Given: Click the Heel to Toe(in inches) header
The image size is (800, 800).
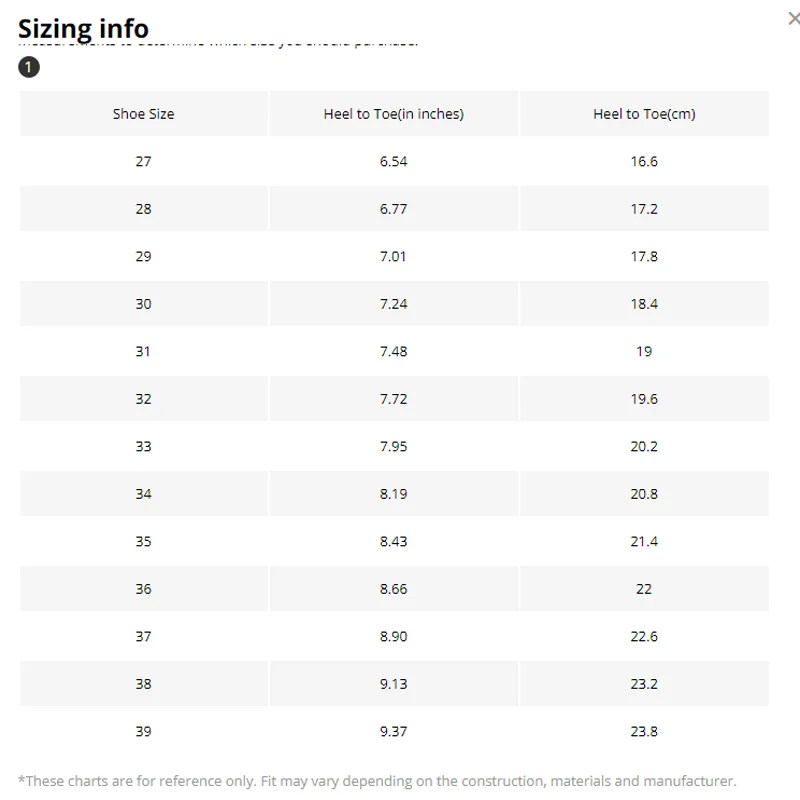Looking at the screenshot, I should click(393, 114).
